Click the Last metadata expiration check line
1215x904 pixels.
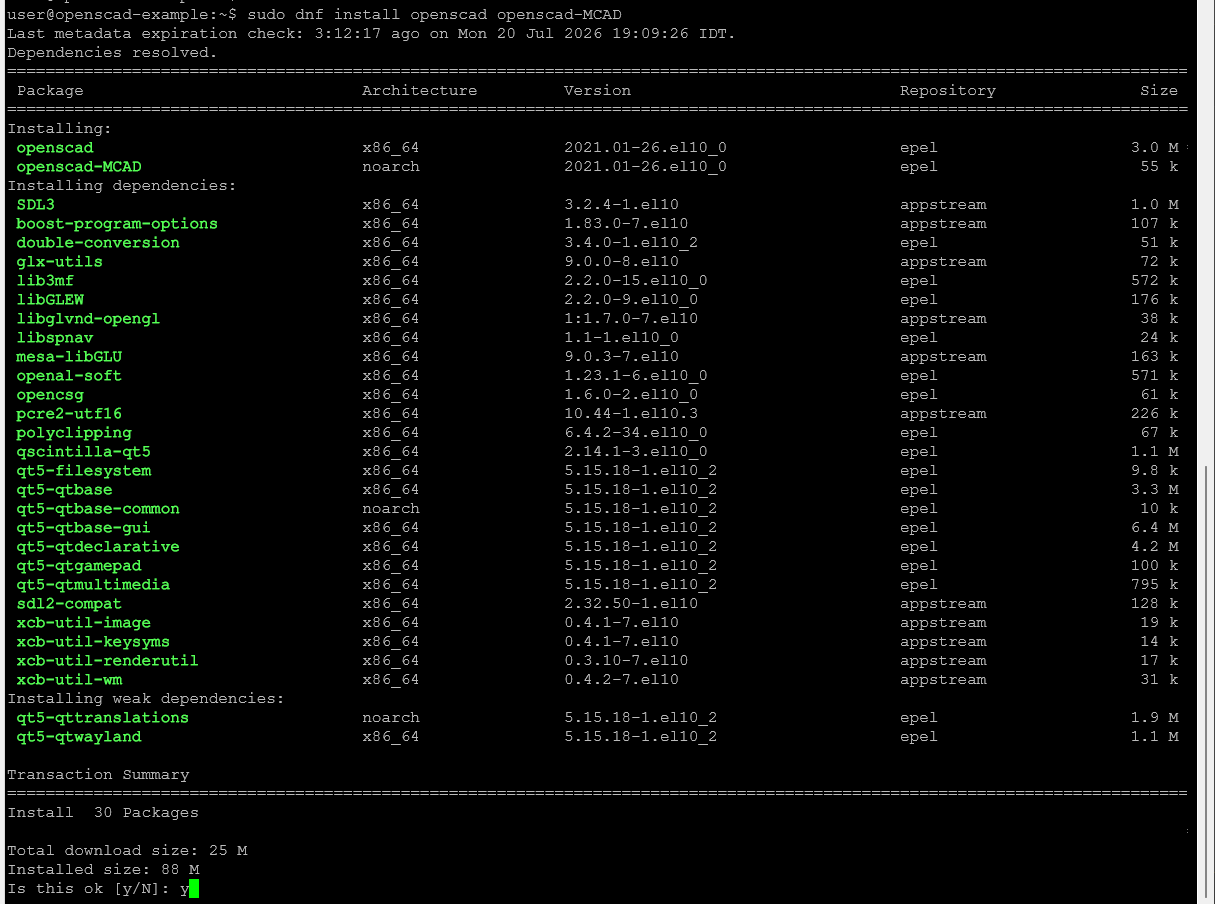pos(371,34)
